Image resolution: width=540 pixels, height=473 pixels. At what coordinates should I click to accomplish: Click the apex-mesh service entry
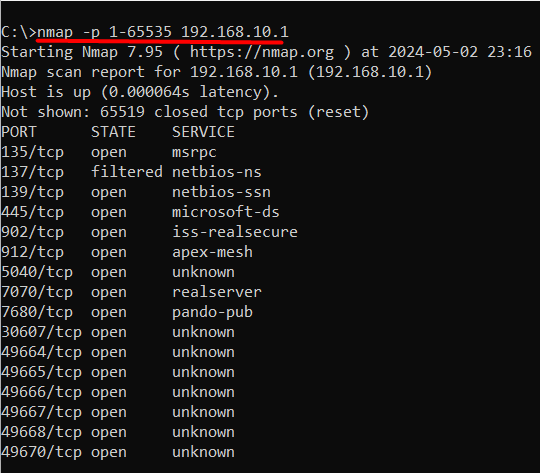click(x=212, y=252)
